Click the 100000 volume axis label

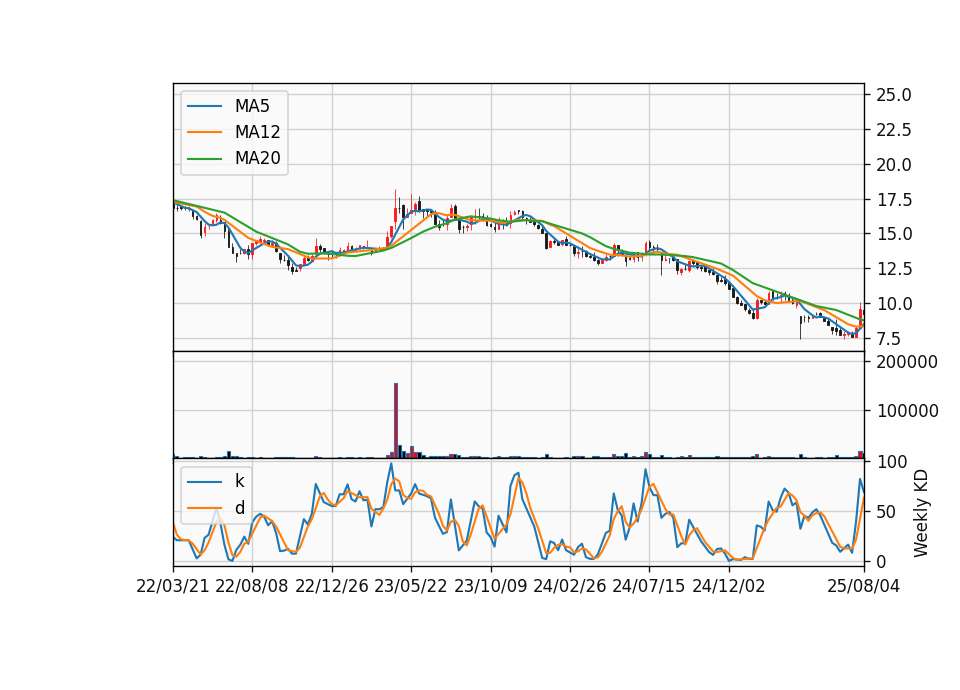point(907,411)
